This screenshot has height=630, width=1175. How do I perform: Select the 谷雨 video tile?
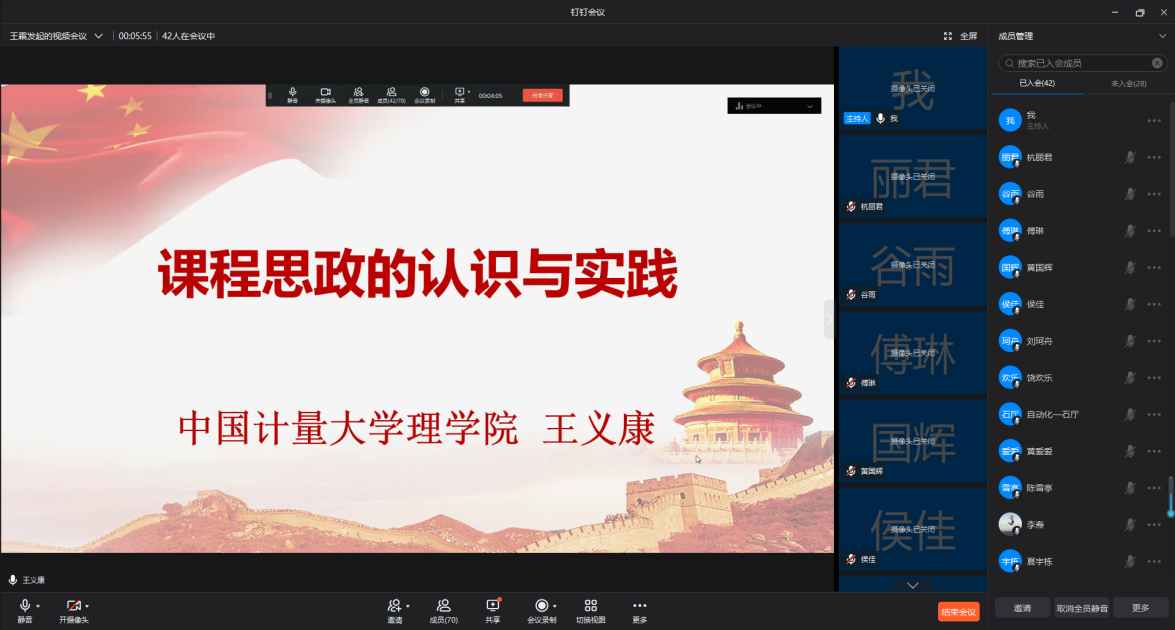[x=912, y=265]
